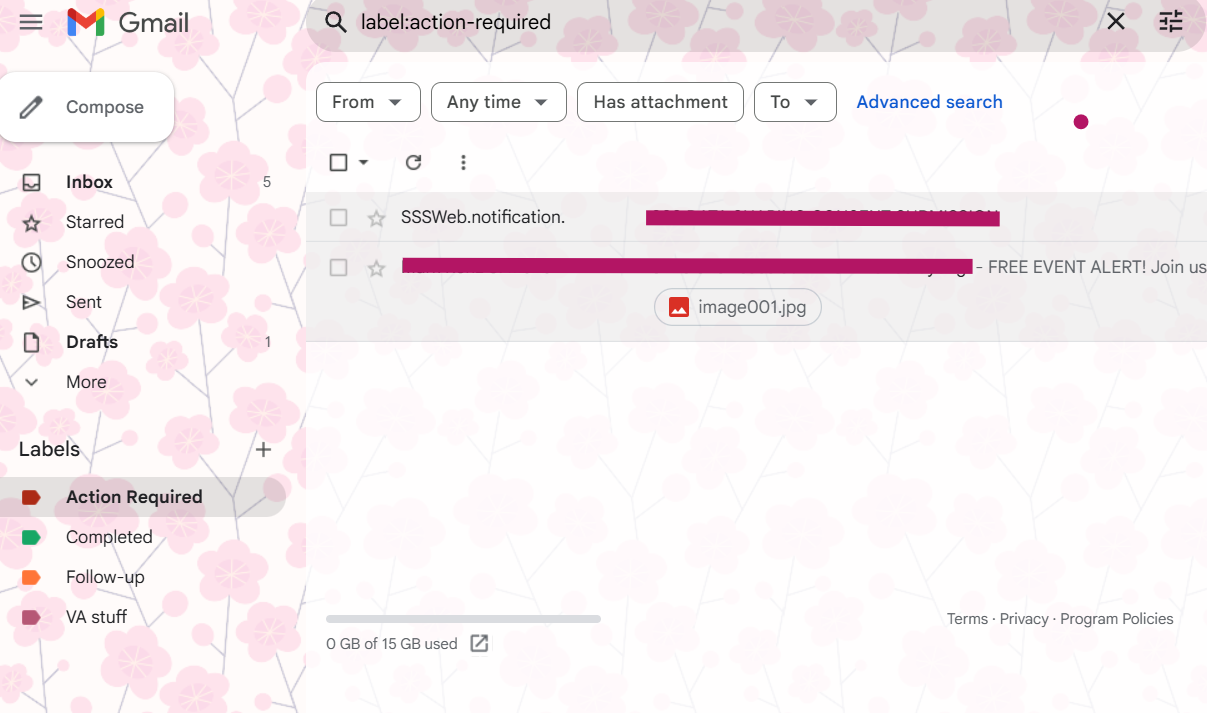
Task: Star the FREE EVENT ALERT email
Action: pos(376,268)
